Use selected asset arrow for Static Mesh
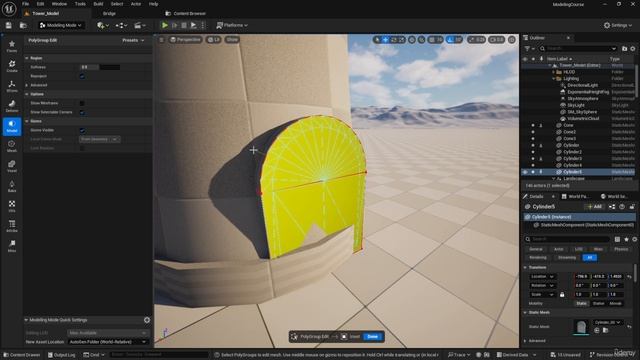Image resolution: width=640 pixels, height=360 pixels. 597,330
